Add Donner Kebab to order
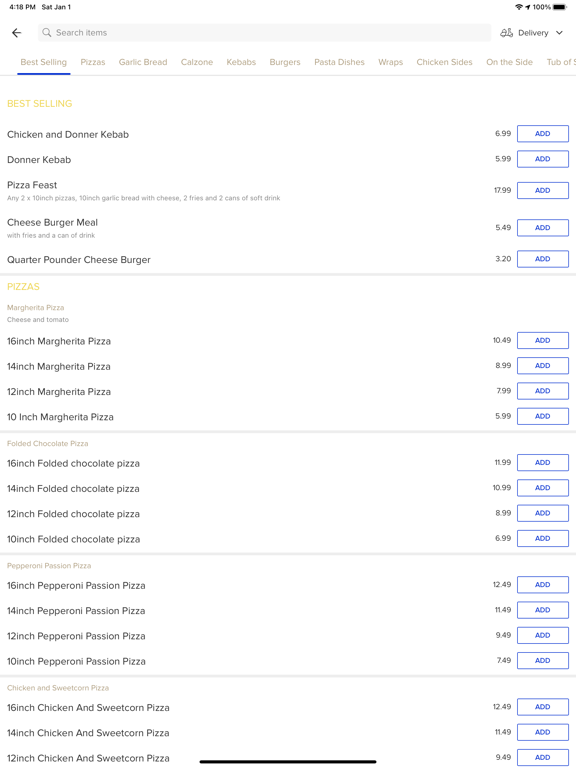The height and width of the screenshot is (768, 576). coord(543,159)
